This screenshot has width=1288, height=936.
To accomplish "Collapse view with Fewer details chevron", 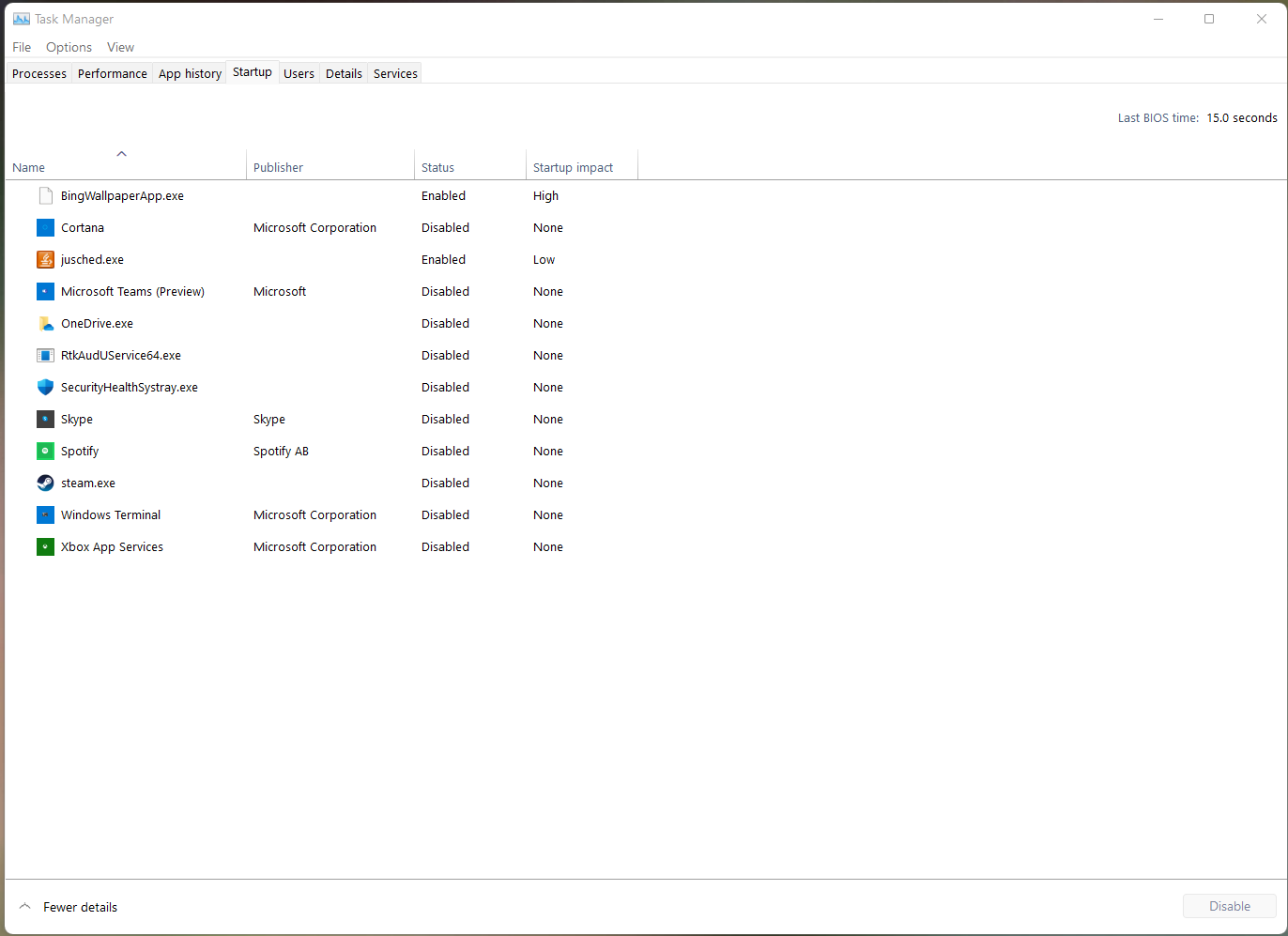I will 25,907.
